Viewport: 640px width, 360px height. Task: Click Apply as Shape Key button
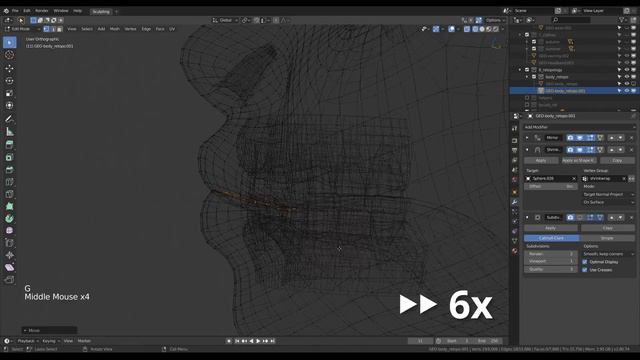tap(579, 160)
